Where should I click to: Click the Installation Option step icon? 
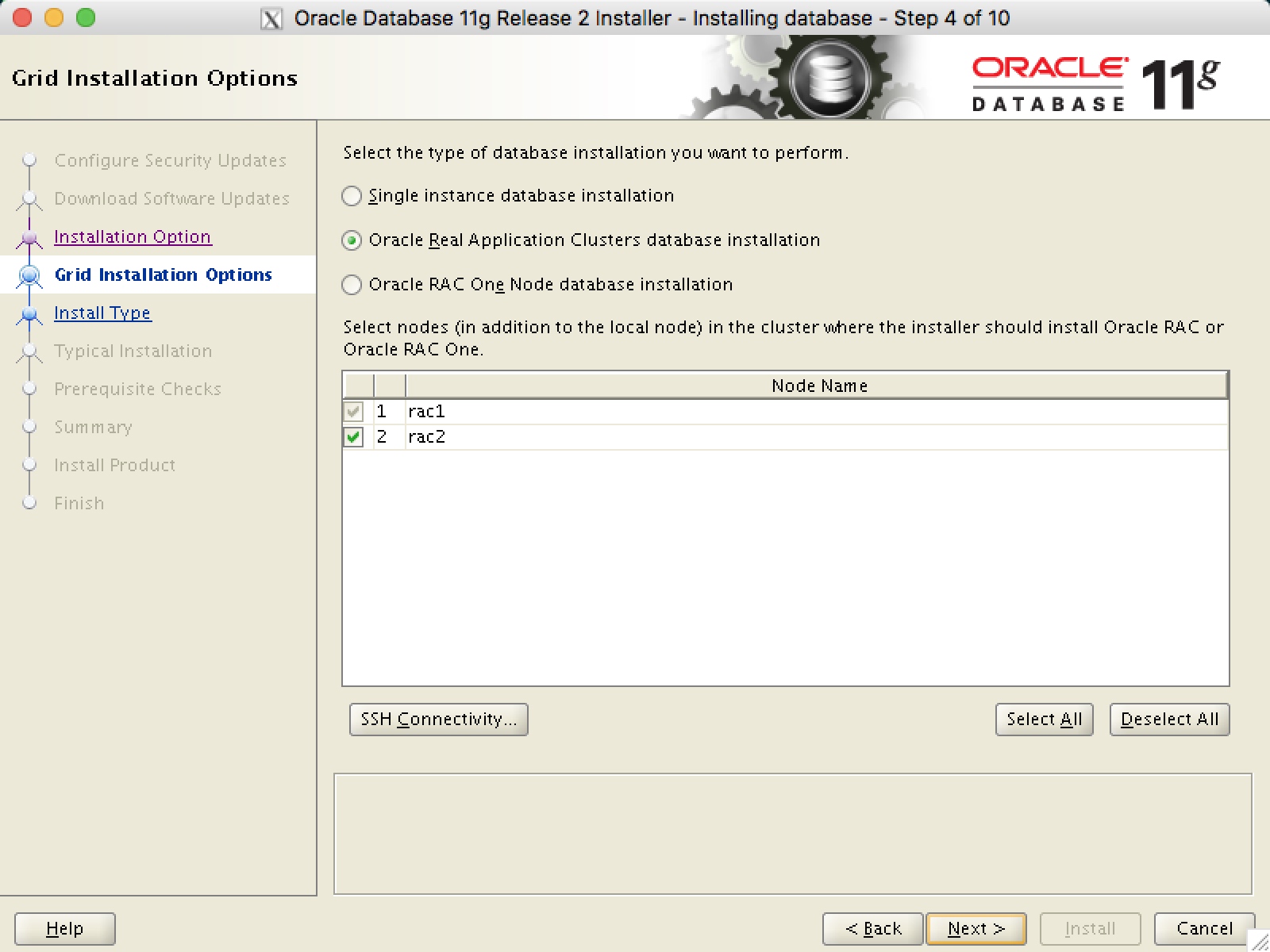[30, 237]
